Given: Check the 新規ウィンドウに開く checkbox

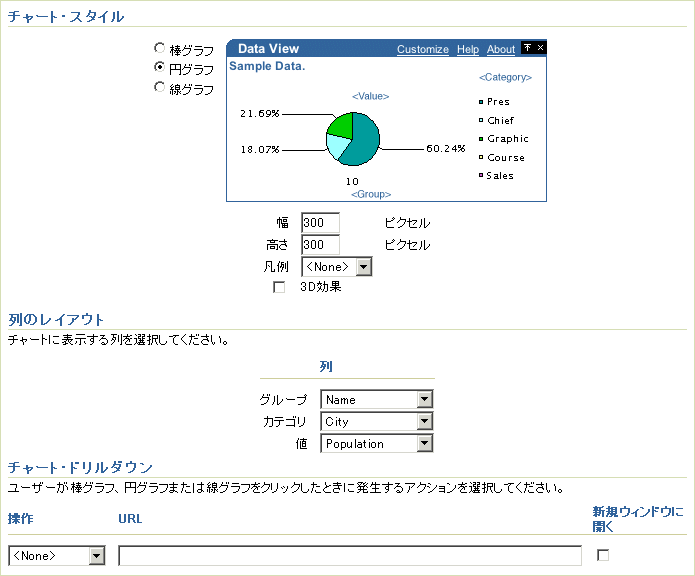Looking at the screenshot, I should tap(603, 555).
